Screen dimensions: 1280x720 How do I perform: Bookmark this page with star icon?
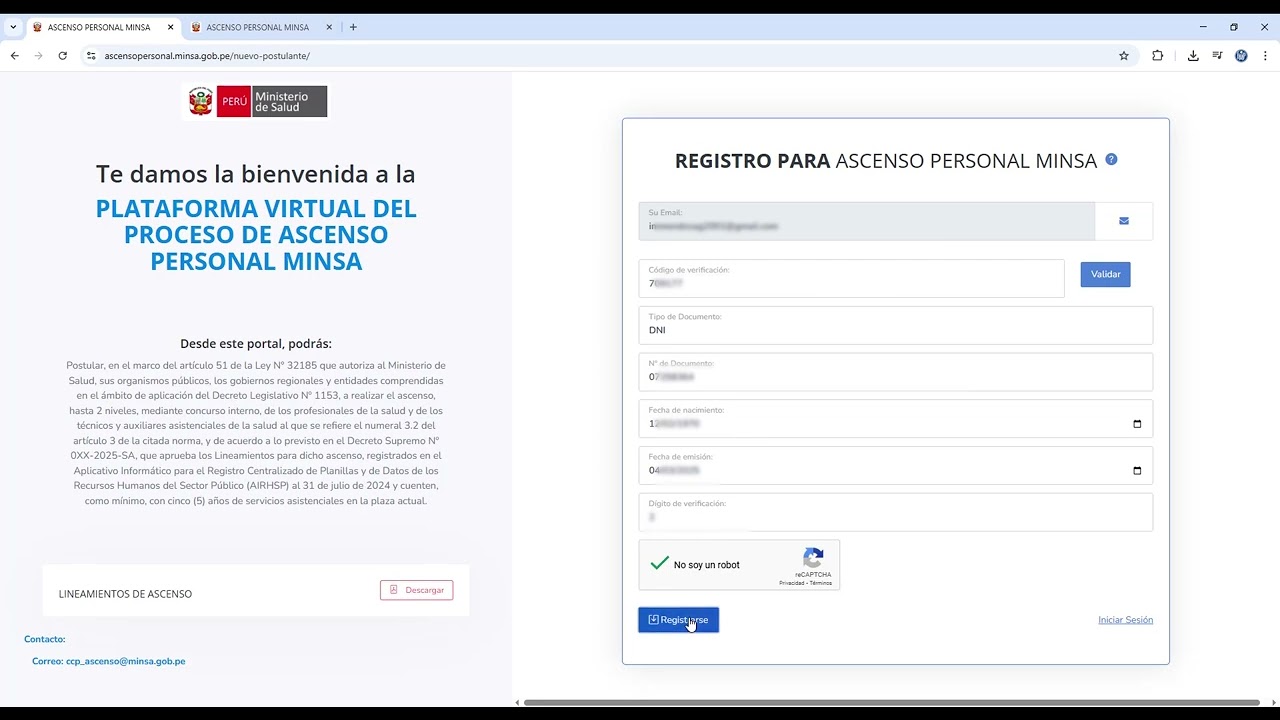pos(1124,56)
